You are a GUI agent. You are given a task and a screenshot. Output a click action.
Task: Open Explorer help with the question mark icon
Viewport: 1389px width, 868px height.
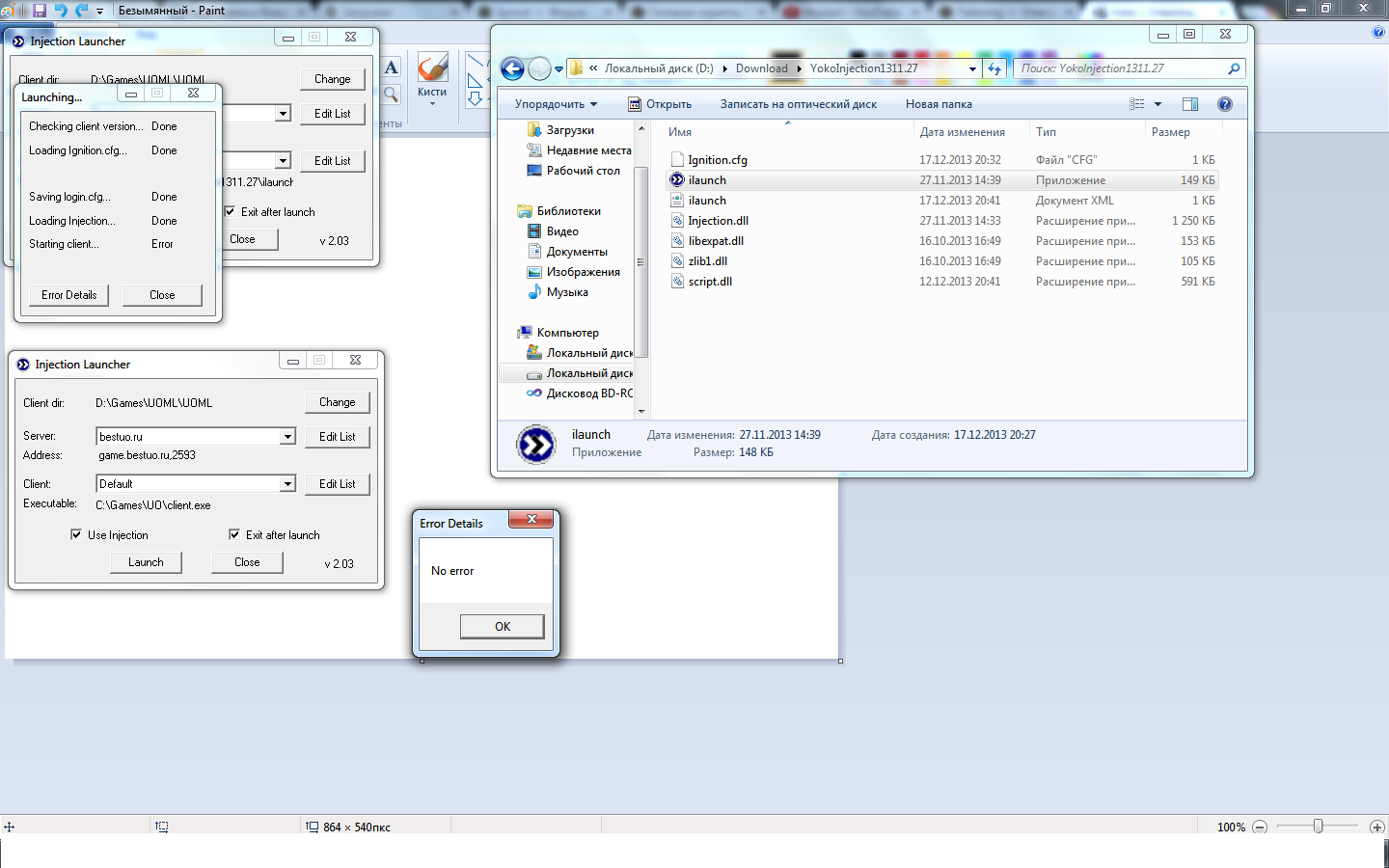[1225, 104]
